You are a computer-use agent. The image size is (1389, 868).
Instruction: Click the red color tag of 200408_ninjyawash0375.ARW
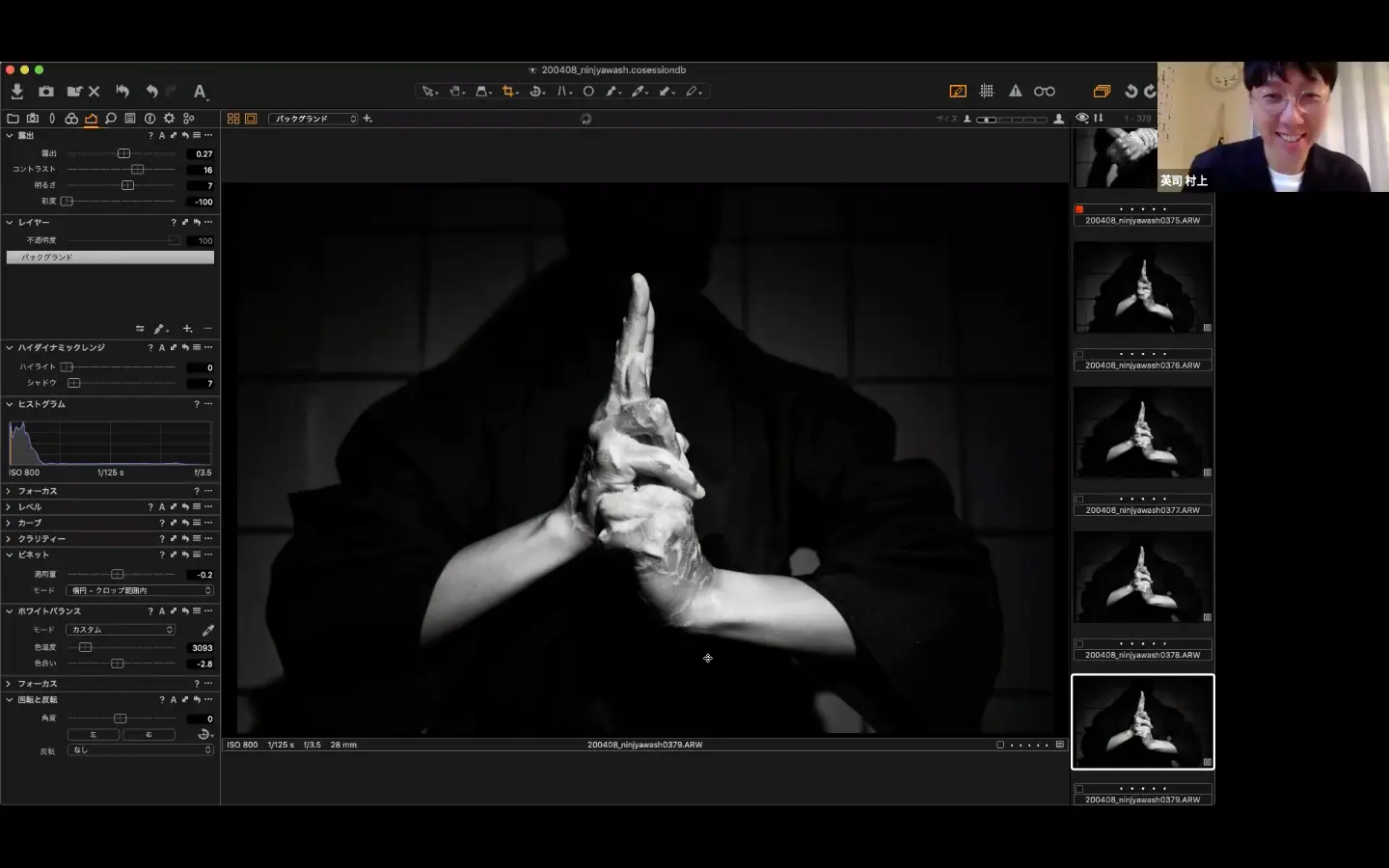point(1079,209)
